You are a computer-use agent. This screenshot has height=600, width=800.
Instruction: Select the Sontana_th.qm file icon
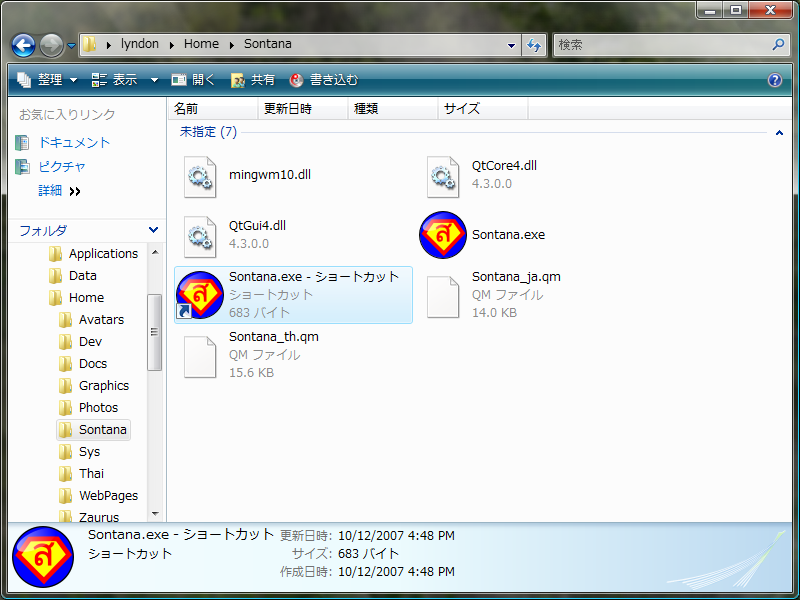click(200, 355)
